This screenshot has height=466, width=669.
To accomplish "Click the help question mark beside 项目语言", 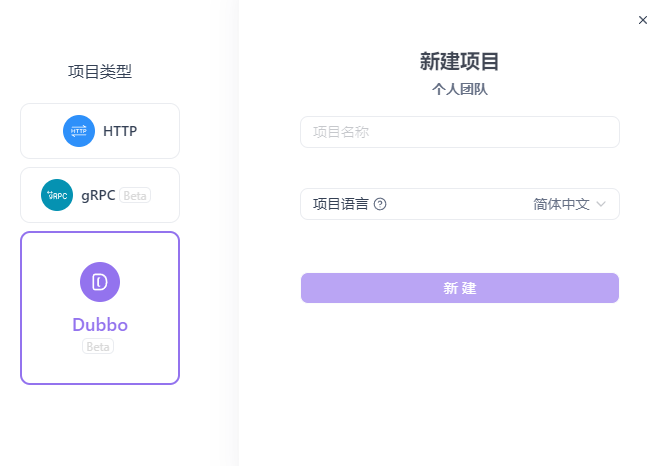I will pyautogui.click(x=380, y=204).
